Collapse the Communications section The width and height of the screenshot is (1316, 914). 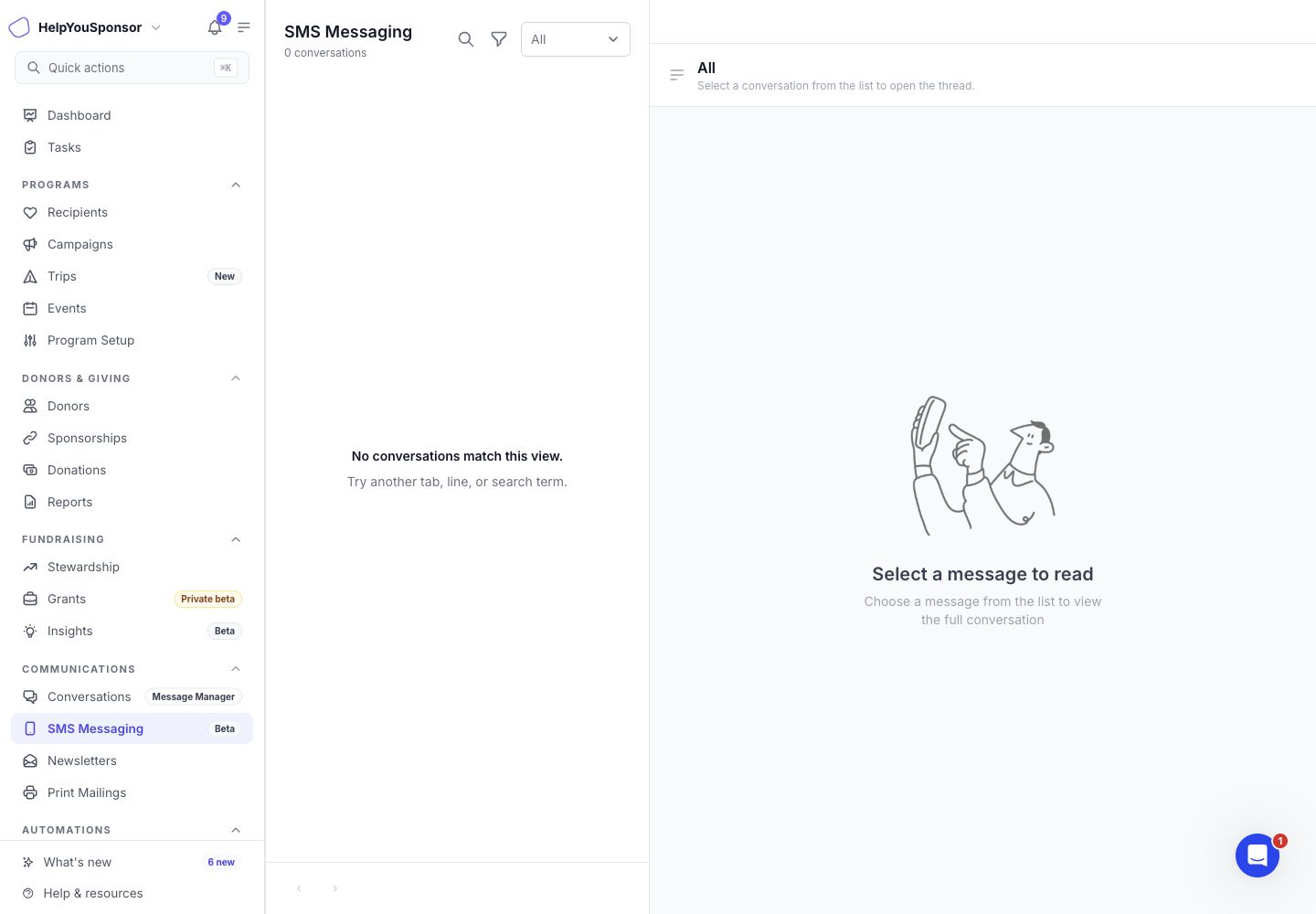(x=236, y=669)
